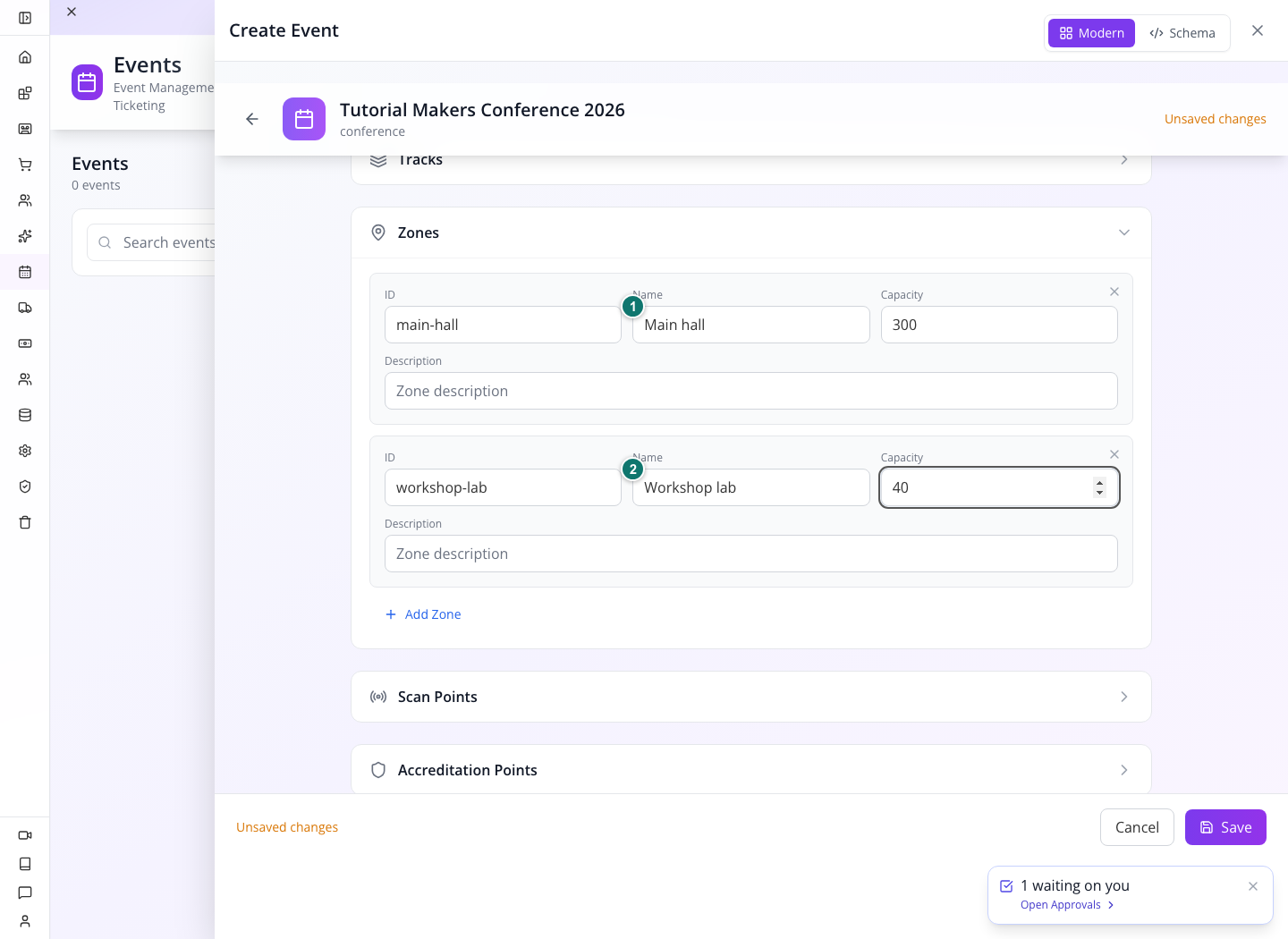Remove the workshop-lab zone
This screenshot has height=939, width=1288.
pos(1114,454)
